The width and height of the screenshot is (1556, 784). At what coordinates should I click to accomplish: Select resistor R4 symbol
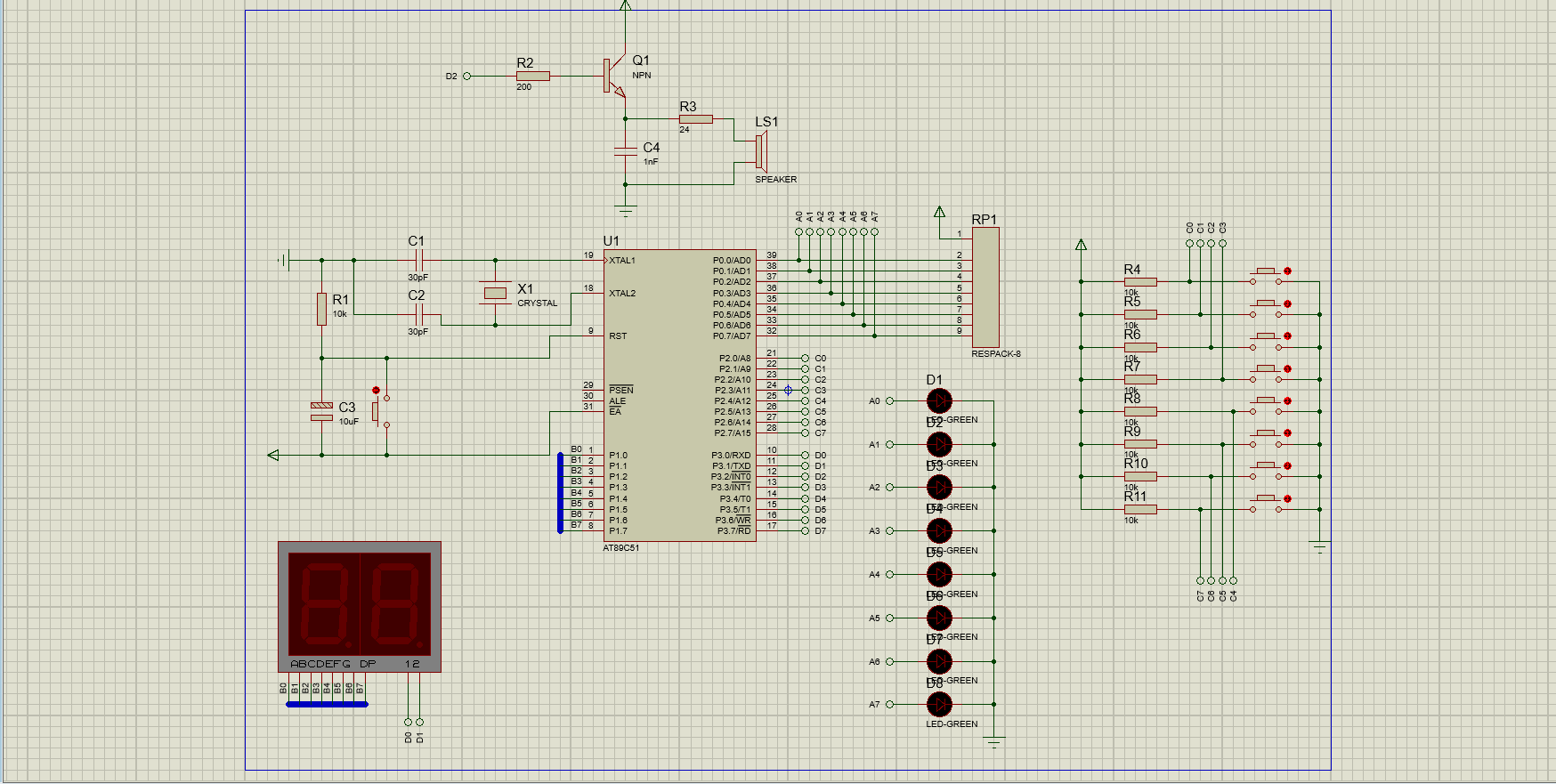(x=1140, y=282)
